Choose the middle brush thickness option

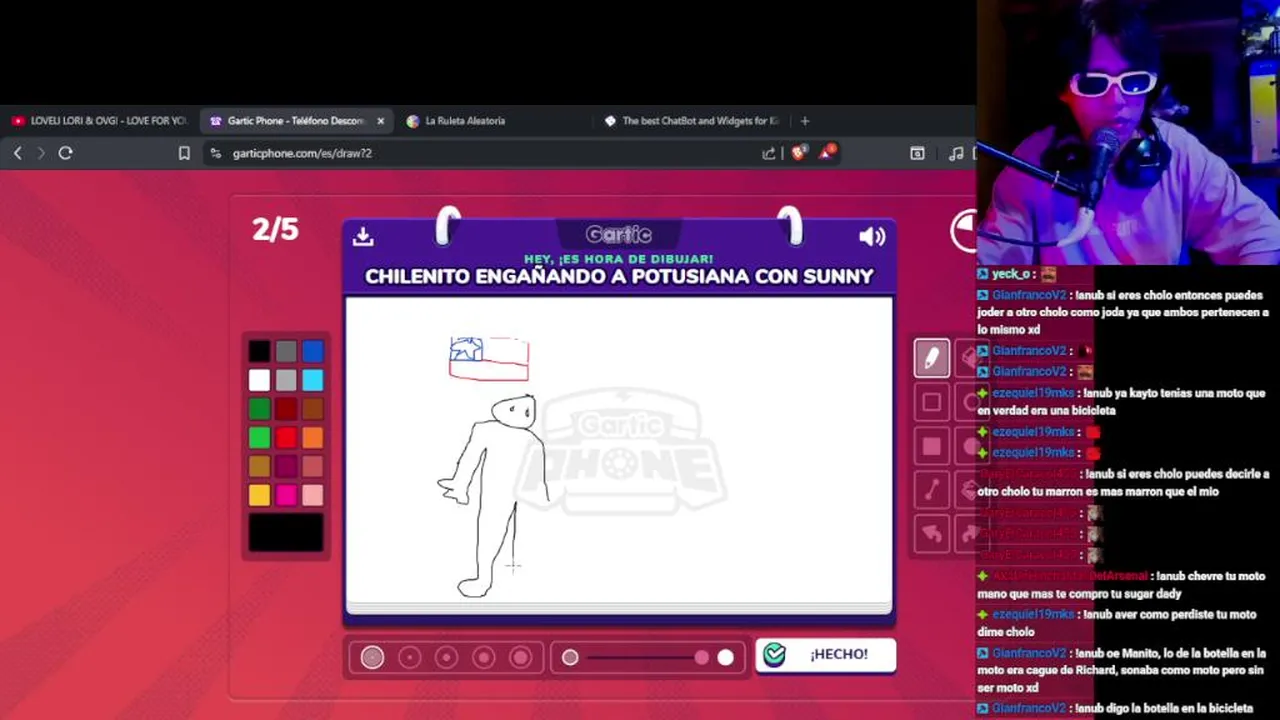pos(446,657)
